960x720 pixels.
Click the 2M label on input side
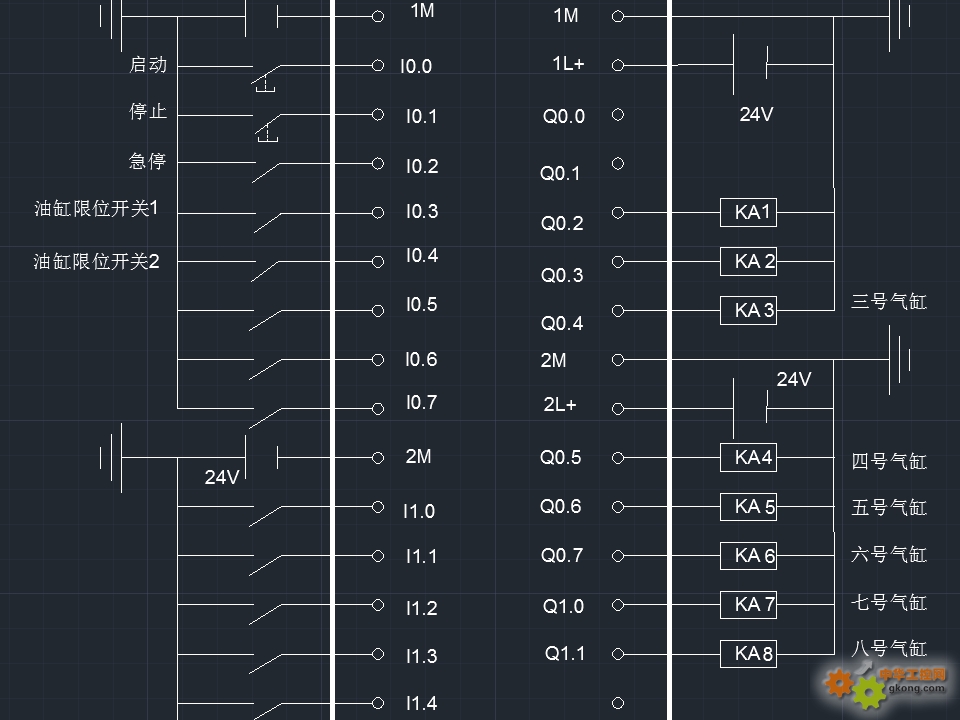(419, 457)
